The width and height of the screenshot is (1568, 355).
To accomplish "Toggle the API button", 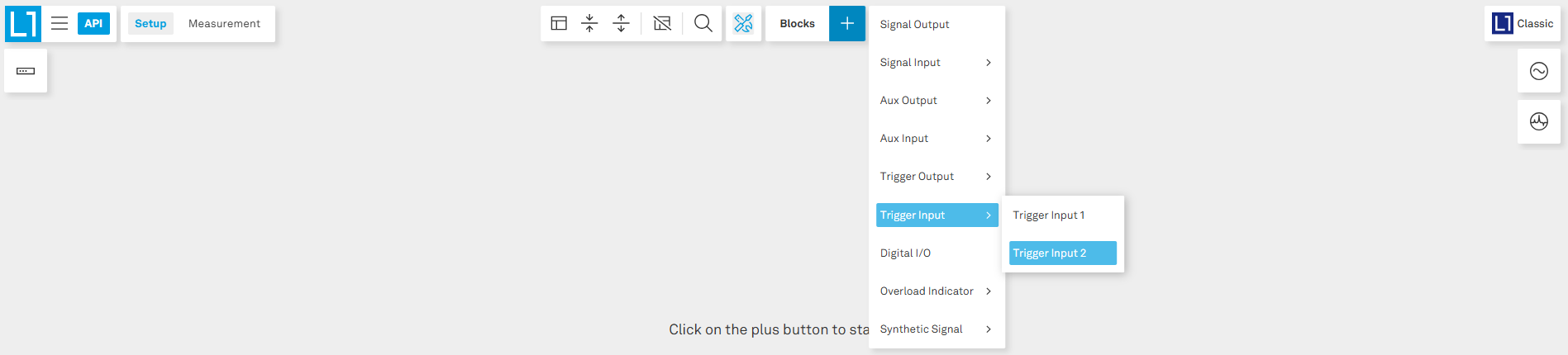I will tap(93, 23).
